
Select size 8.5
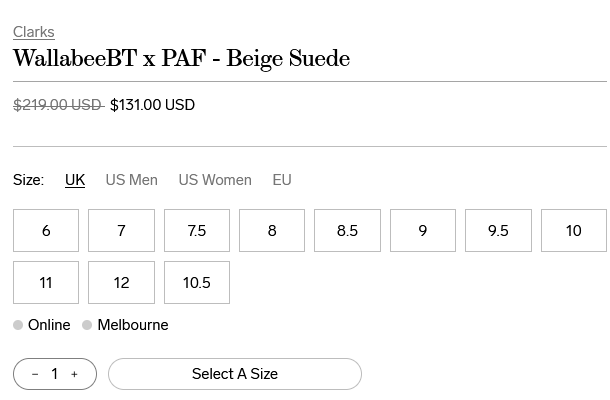pyautogui.click(x=347, y=231)
